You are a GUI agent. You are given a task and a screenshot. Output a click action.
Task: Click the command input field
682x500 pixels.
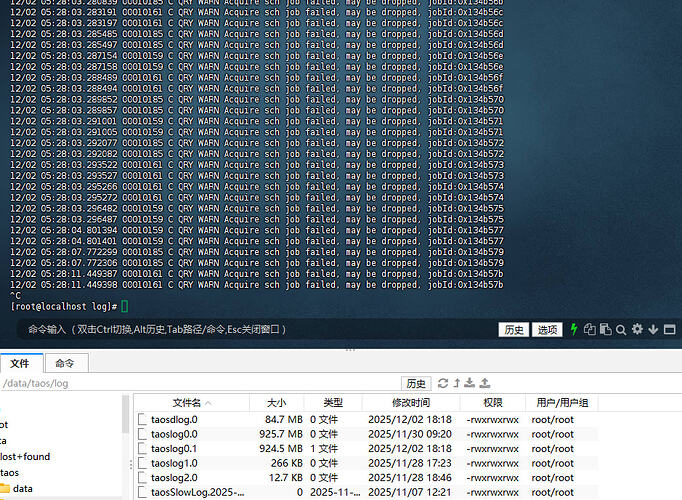pyautogui.click(x=250, y=329)
